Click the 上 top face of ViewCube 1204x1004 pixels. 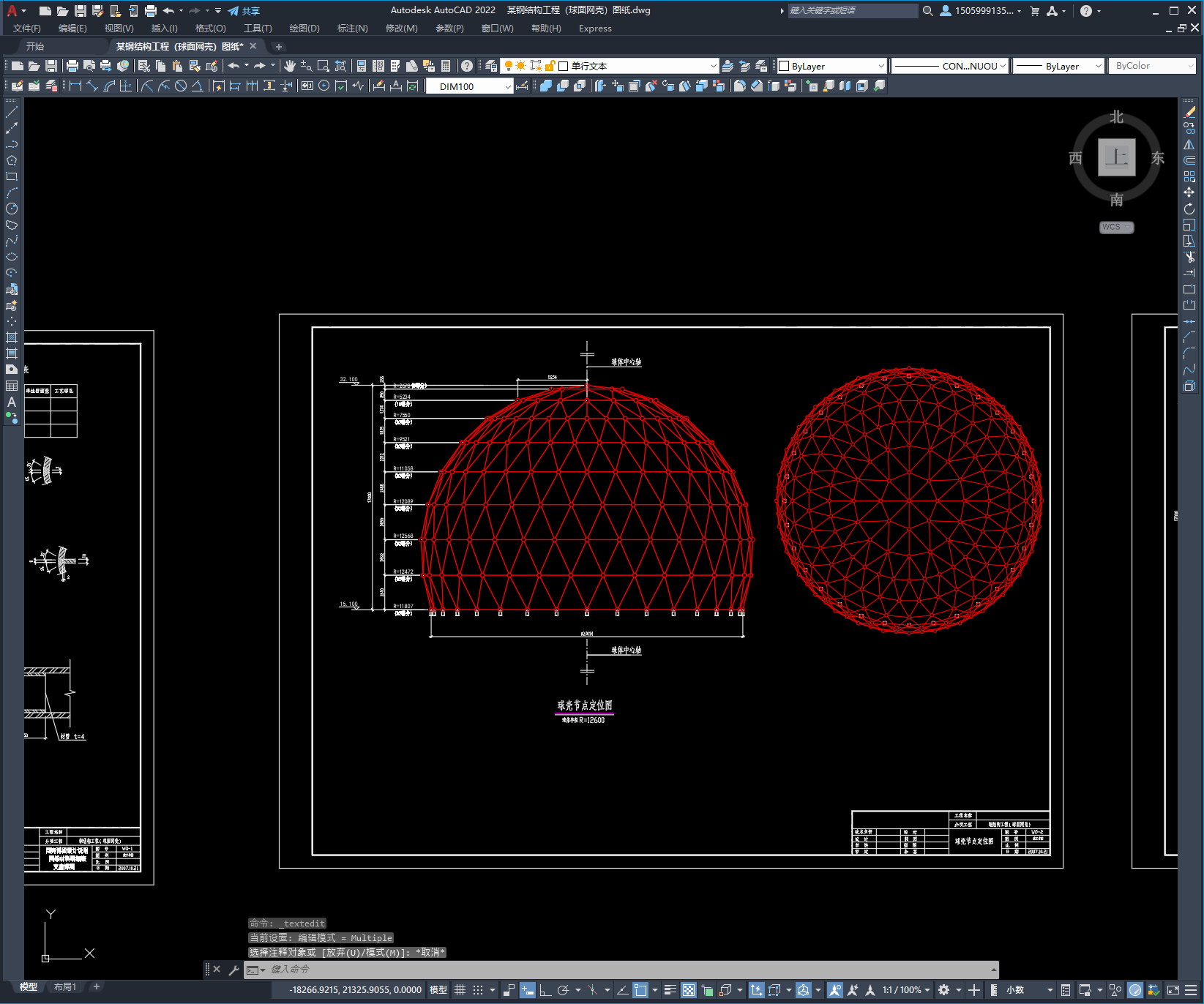(1117, 157)
